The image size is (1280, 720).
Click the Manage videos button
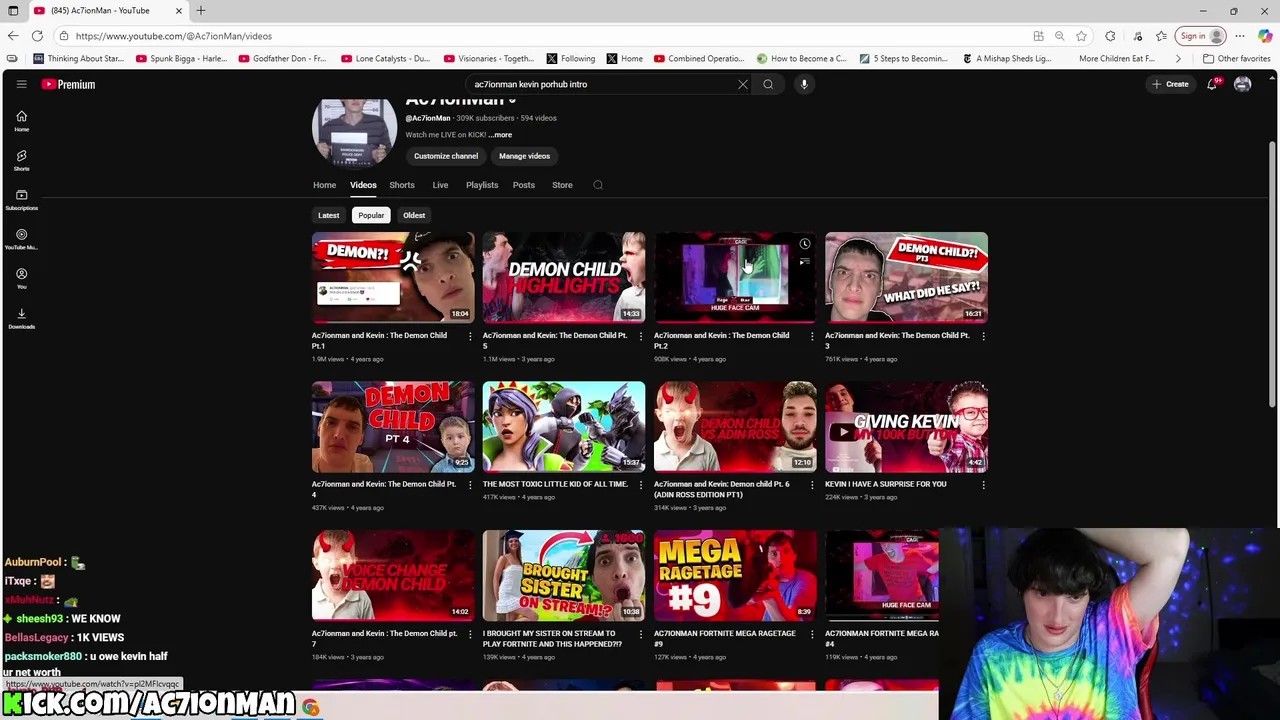[525, 156]
